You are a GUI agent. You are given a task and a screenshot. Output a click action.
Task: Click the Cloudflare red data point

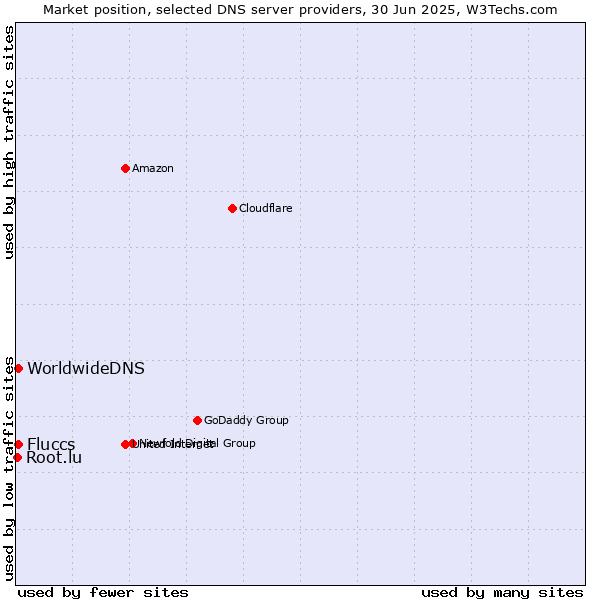click(232, 209)
